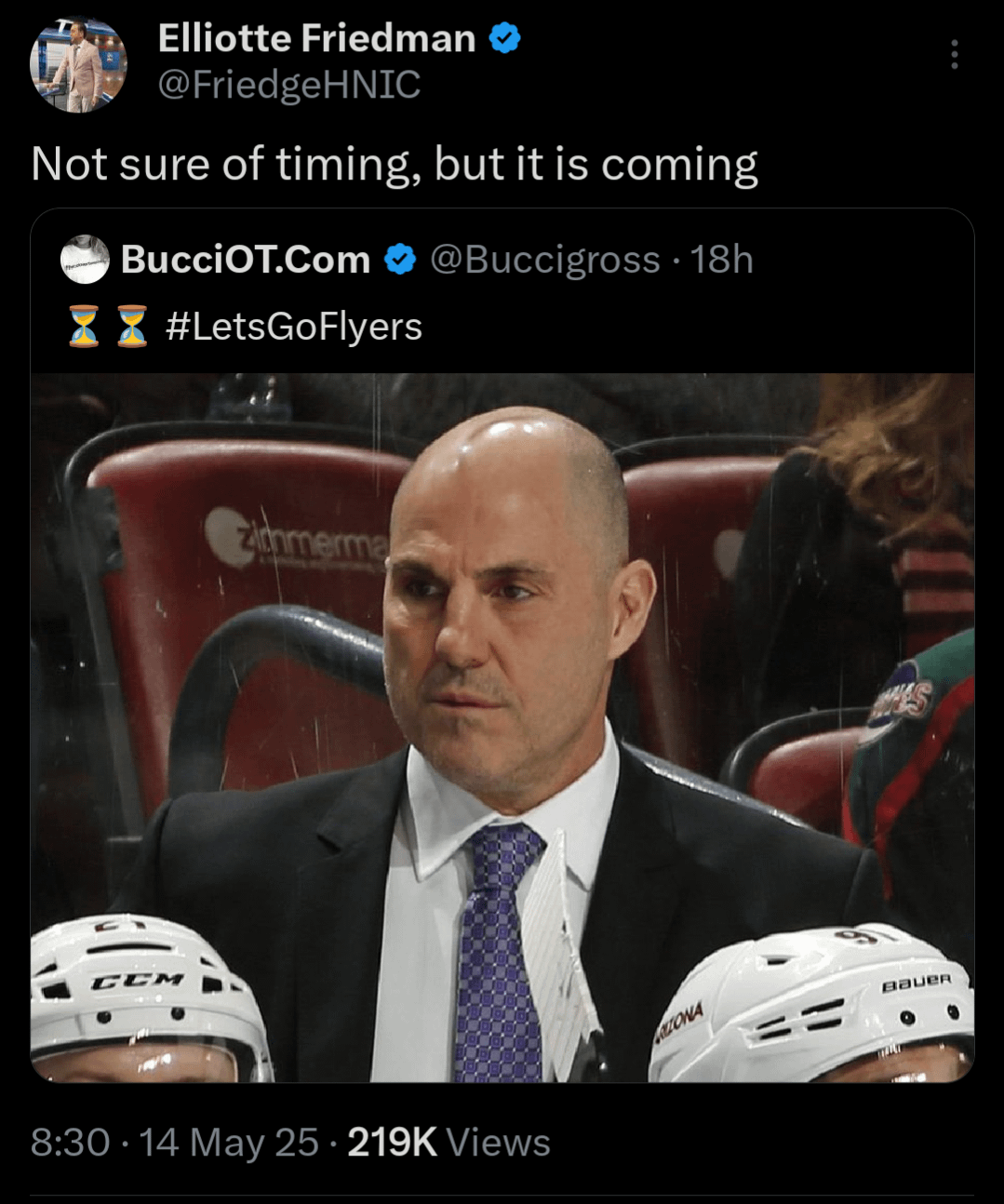The height and width of the screenshot is (1204, 1004).
Task: Click the first hourglass emoji
Action: (84, 327)
